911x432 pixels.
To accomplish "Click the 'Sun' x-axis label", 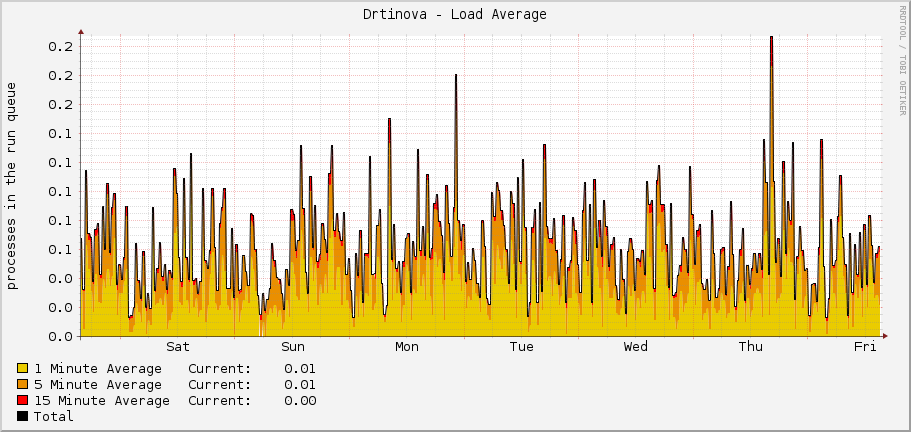I will pos(293,347).
